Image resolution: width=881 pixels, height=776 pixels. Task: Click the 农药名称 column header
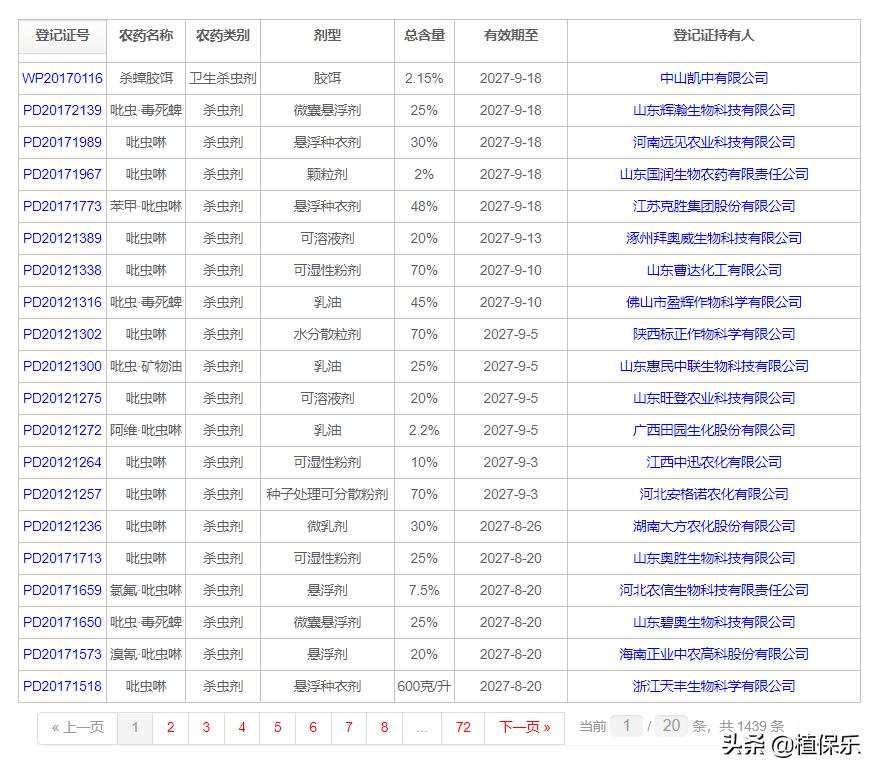coord(146,33)
